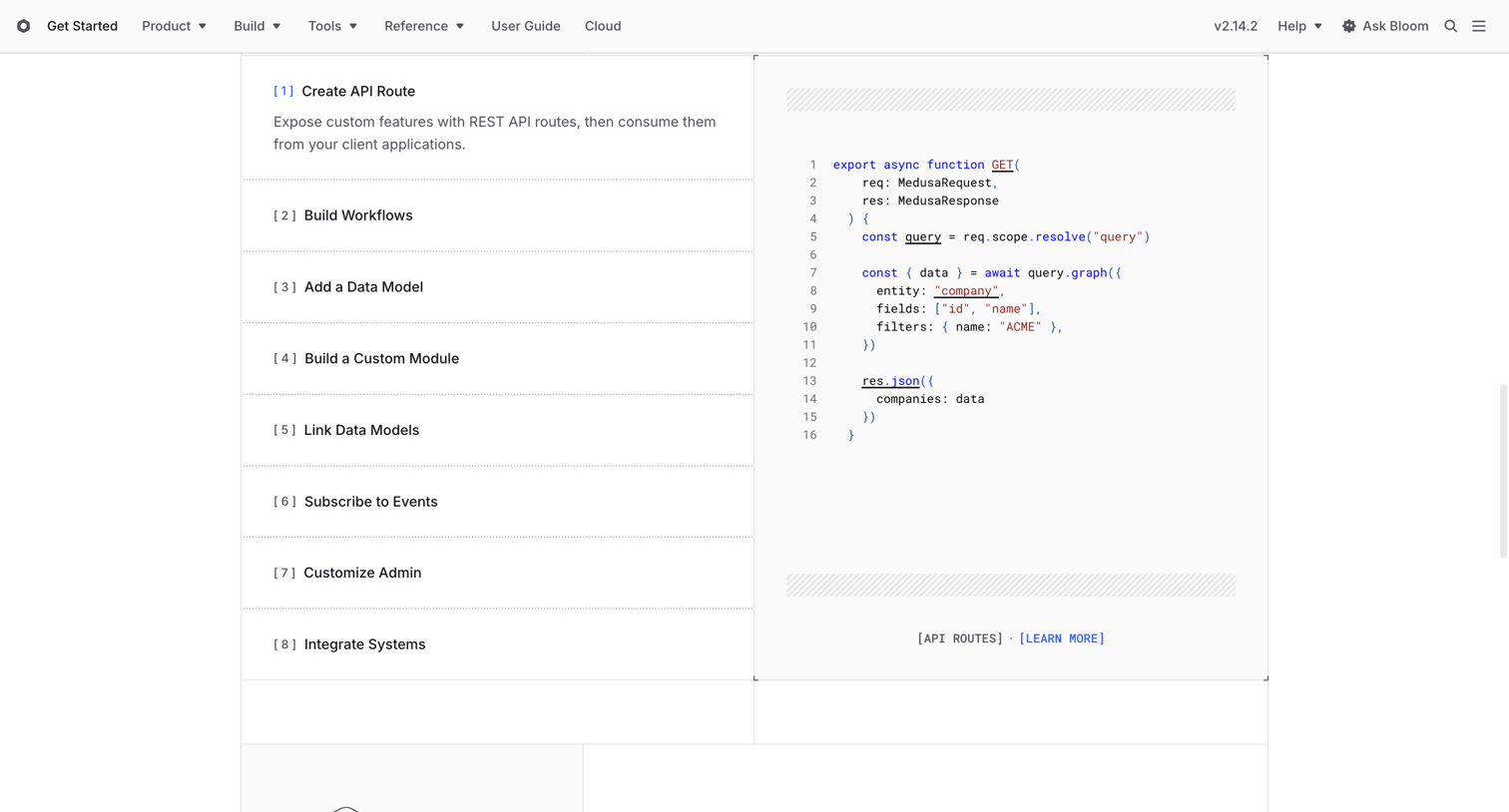The height and width of the screenshot is (812, 1509).
Task: Click the "res: MedusaResponse" code line
Action: click(930, 201)
